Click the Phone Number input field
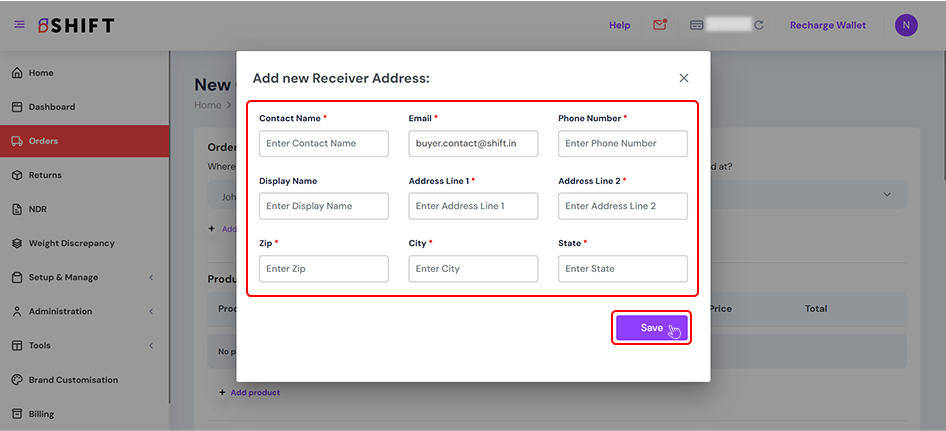 click(x=622, y=143)
